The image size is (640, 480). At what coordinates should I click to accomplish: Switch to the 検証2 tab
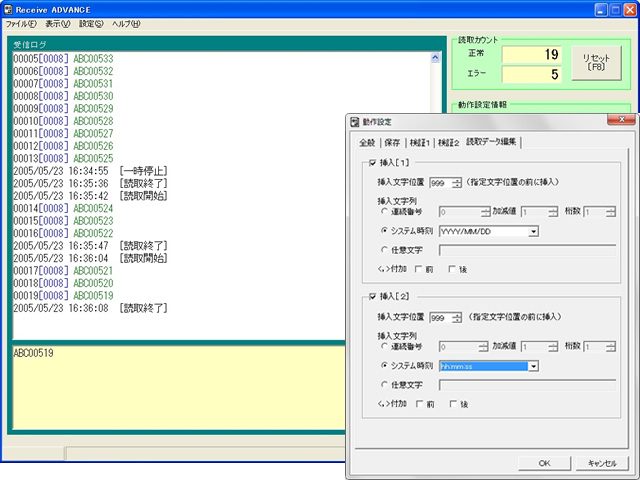449,143
